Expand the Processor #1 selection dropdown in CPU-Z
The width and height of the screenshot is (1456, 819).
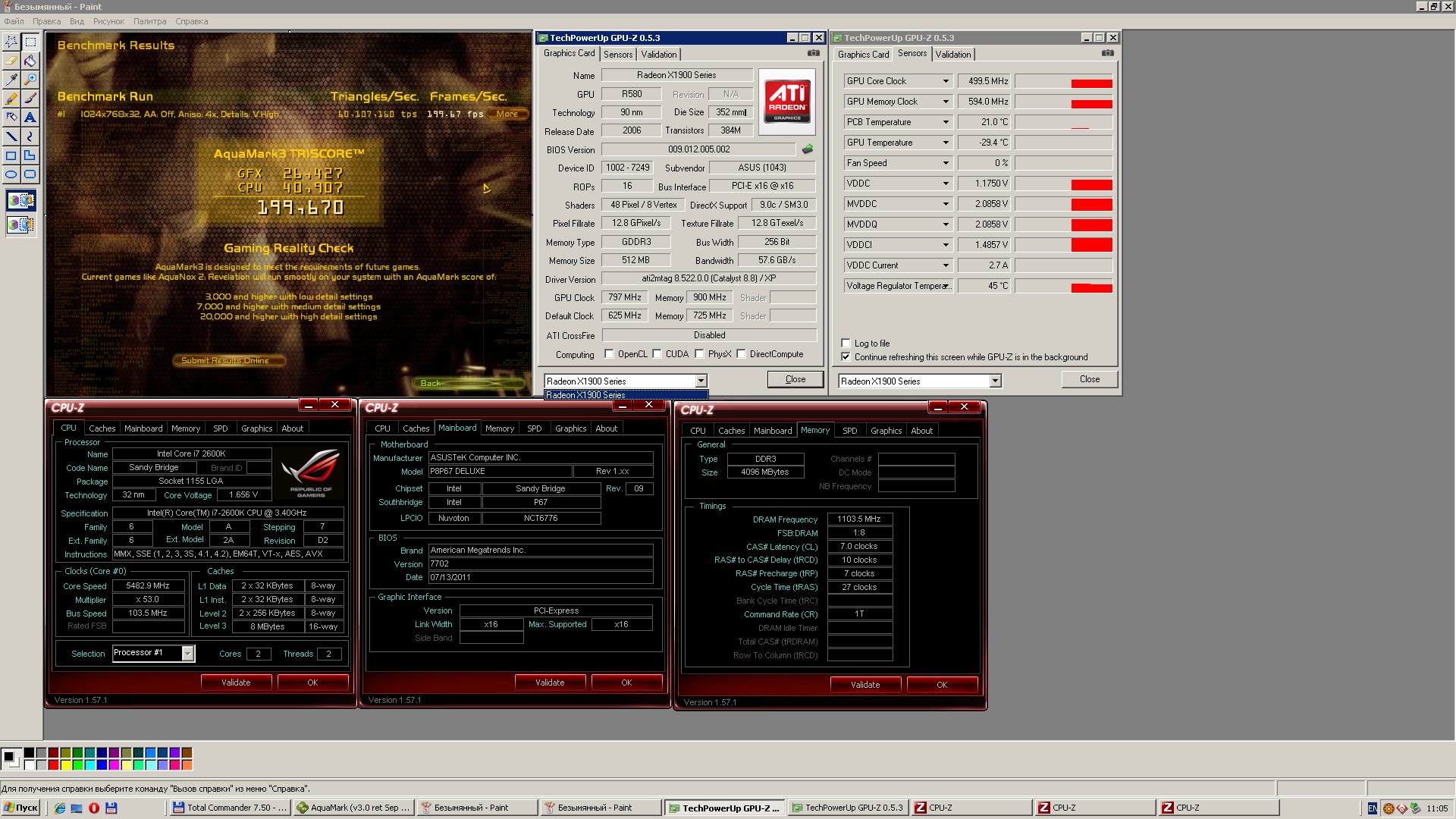coord(187,653)
